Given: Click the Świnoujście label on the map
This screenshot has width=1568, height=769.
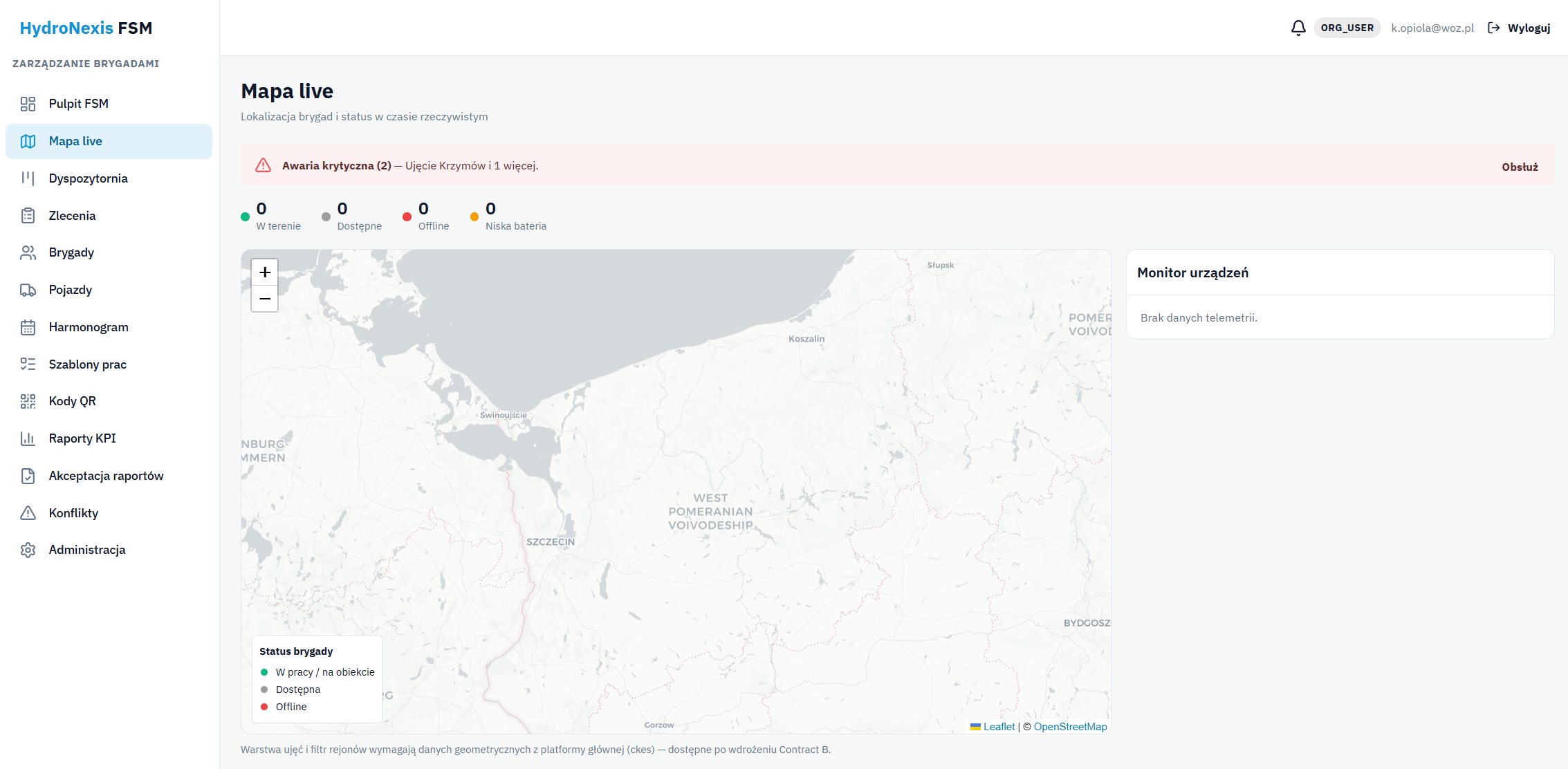Looking at the screenshot, I should tap(504, 415).
